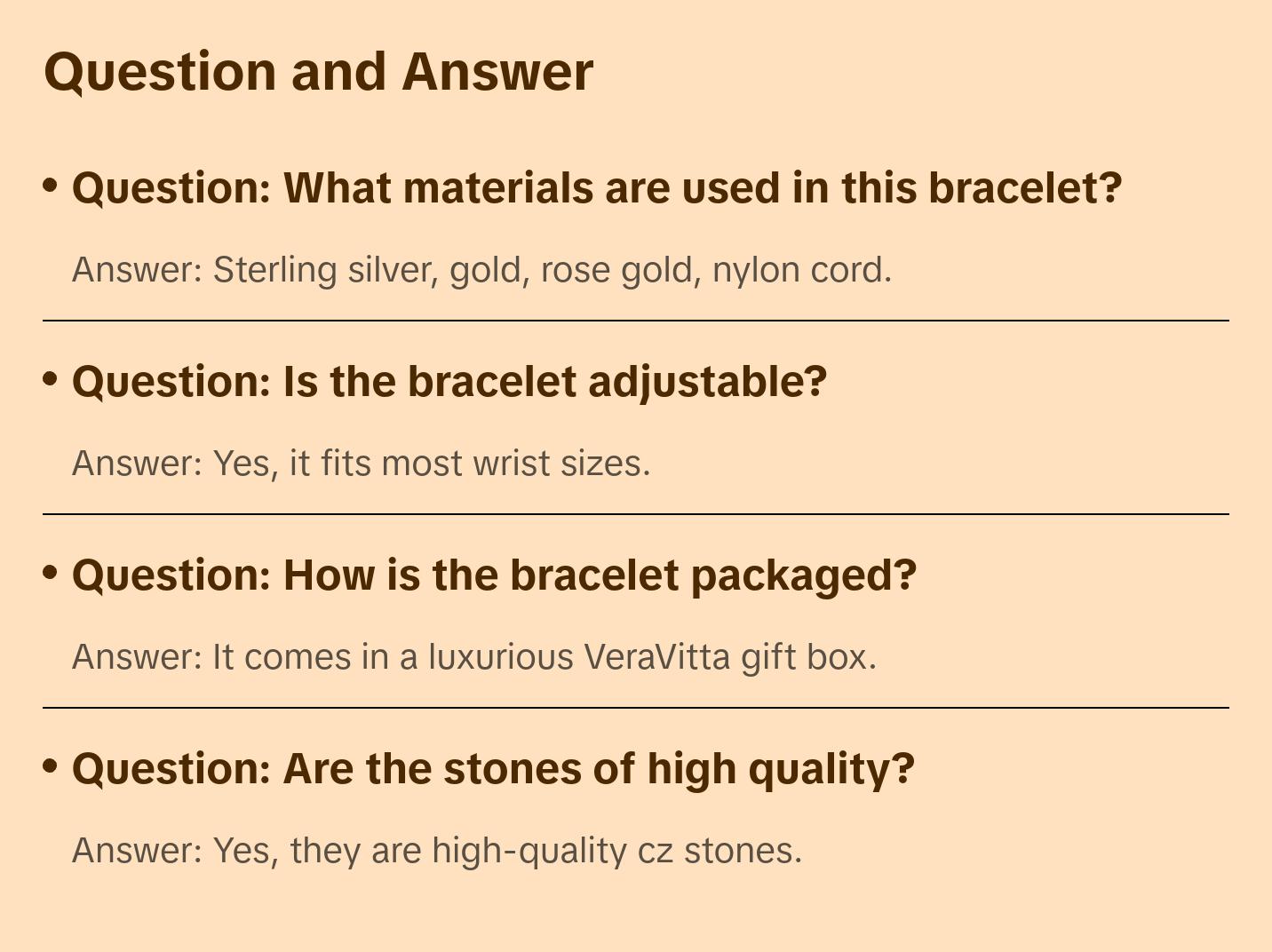Click the bullet beside the stones question
This screenshot has width=1272, height=952.
(51, 766)
